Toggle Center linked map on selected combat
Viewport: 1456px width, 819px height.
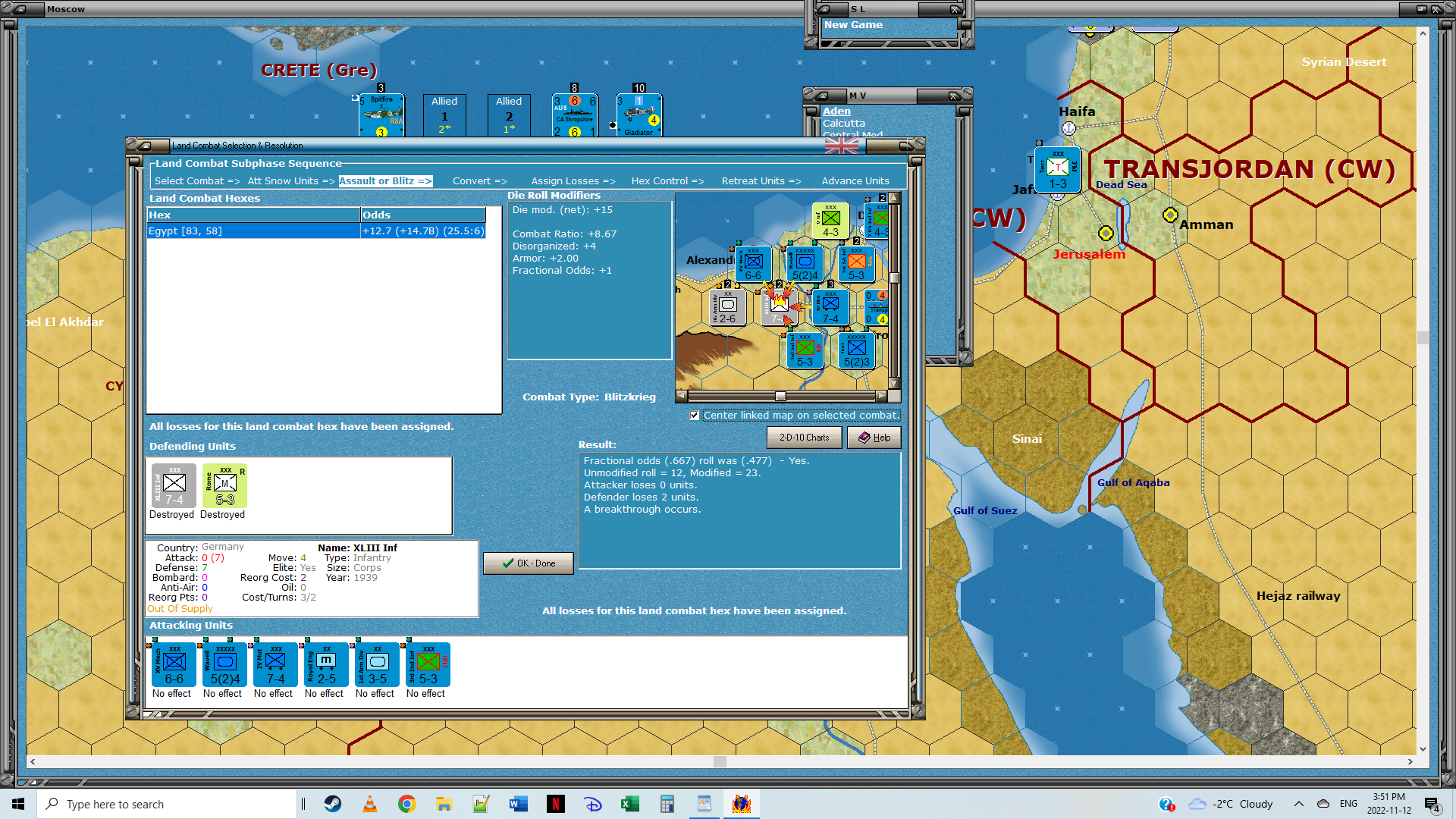pos(695,416)
